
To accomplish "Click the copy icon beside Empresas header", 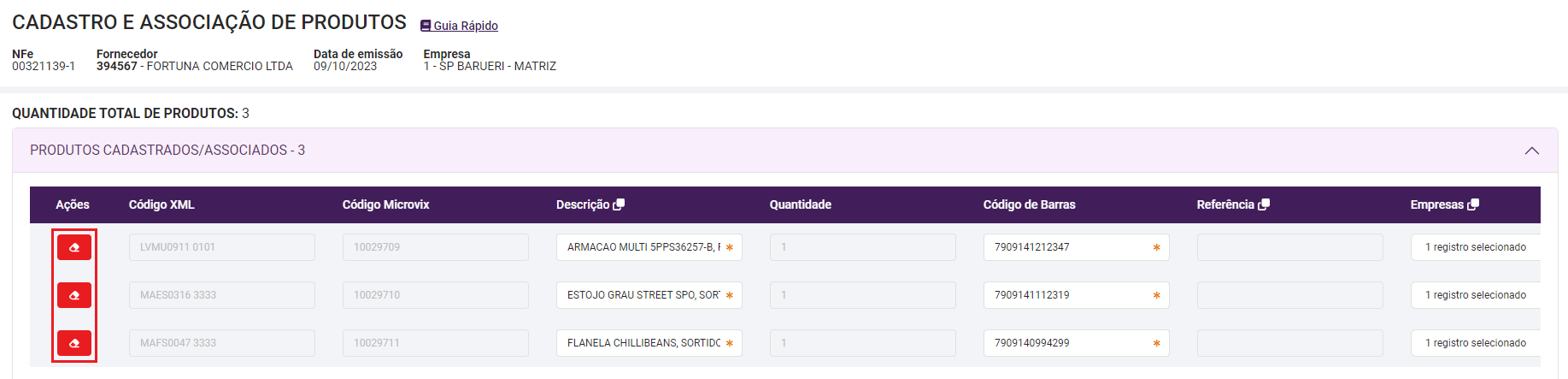I will [x=1473, y=204].
